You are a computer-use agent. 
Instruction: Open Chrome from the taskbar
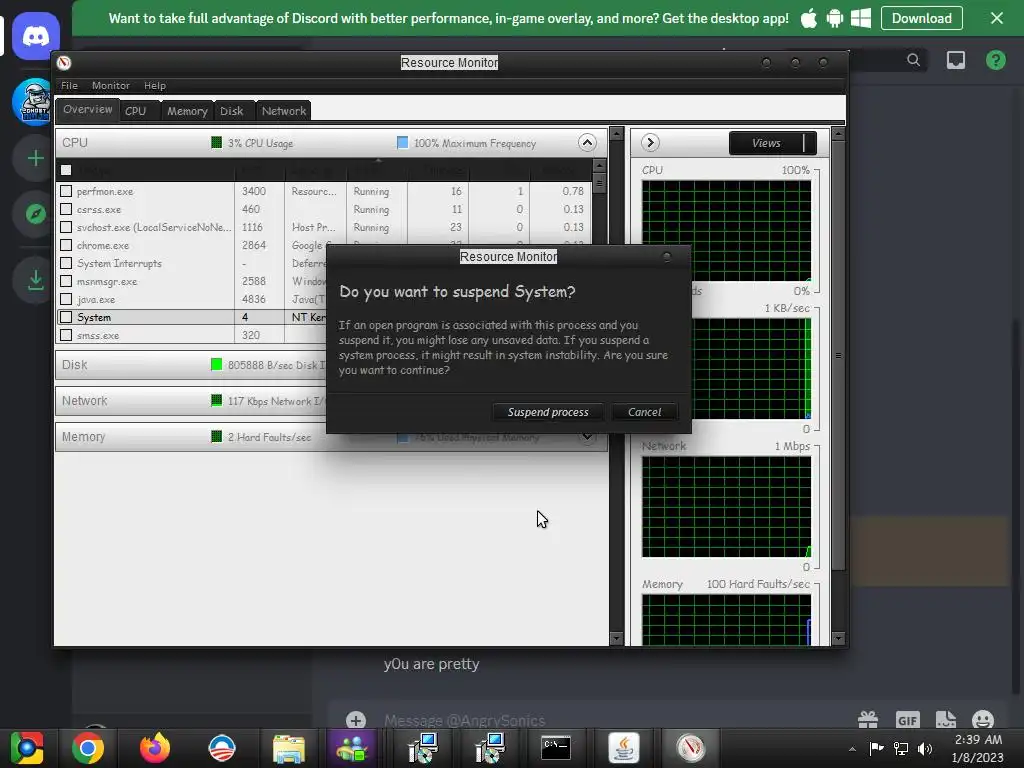coord(88,748)
